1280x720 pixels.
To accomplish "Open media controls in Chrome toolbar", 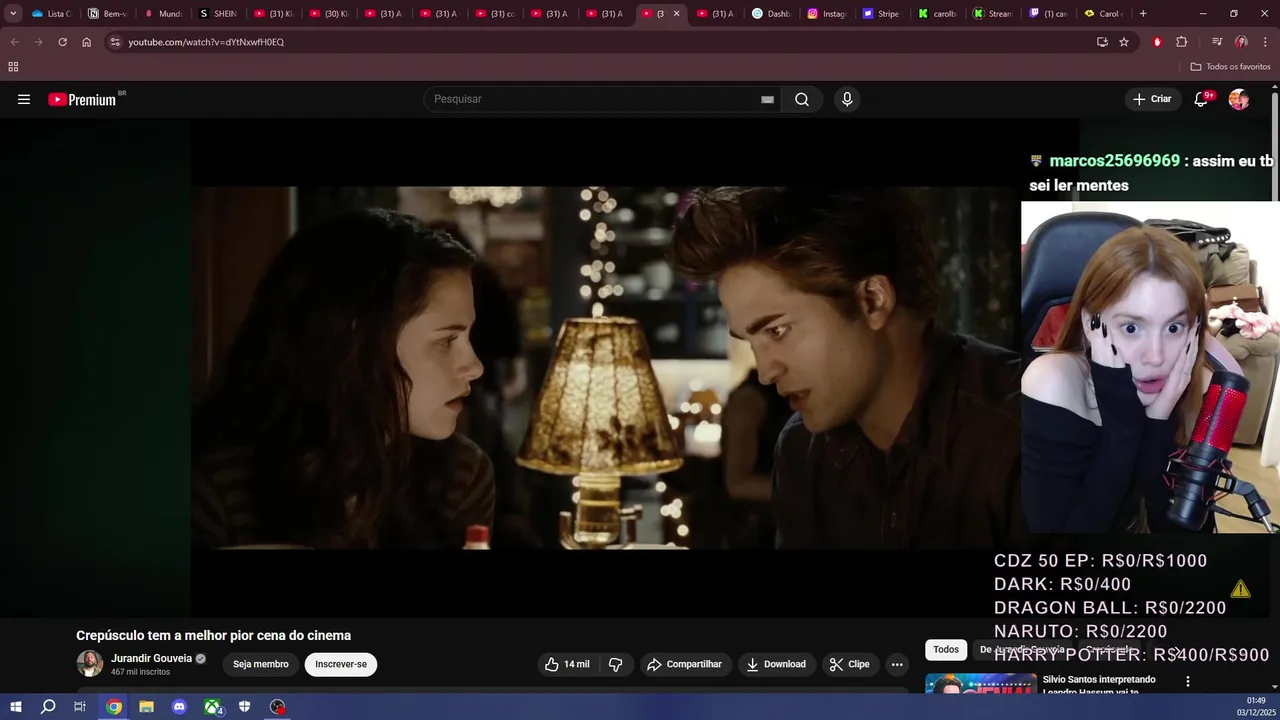I will coord(1217,42).
